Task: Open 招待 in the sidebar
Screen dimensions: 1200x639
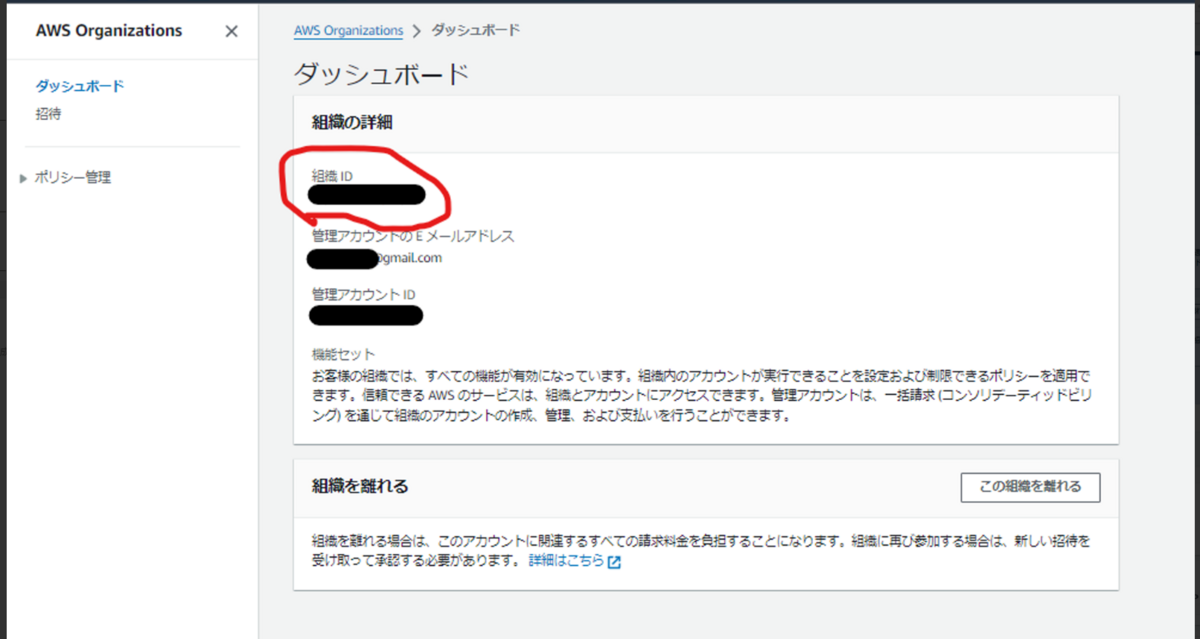Action: 48,114
